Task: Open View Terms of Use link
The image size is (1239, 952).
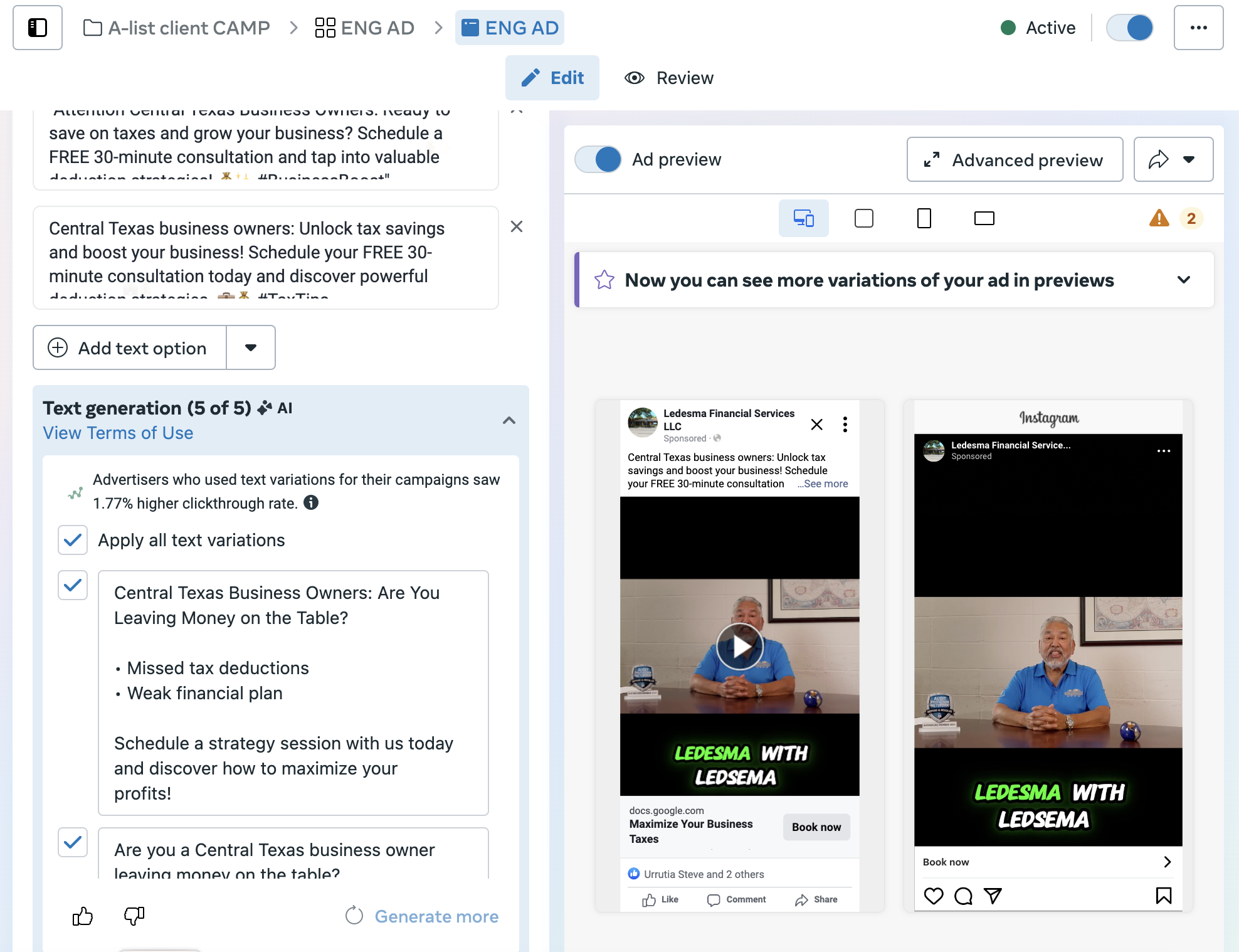Action: click(x=118, y=433)
